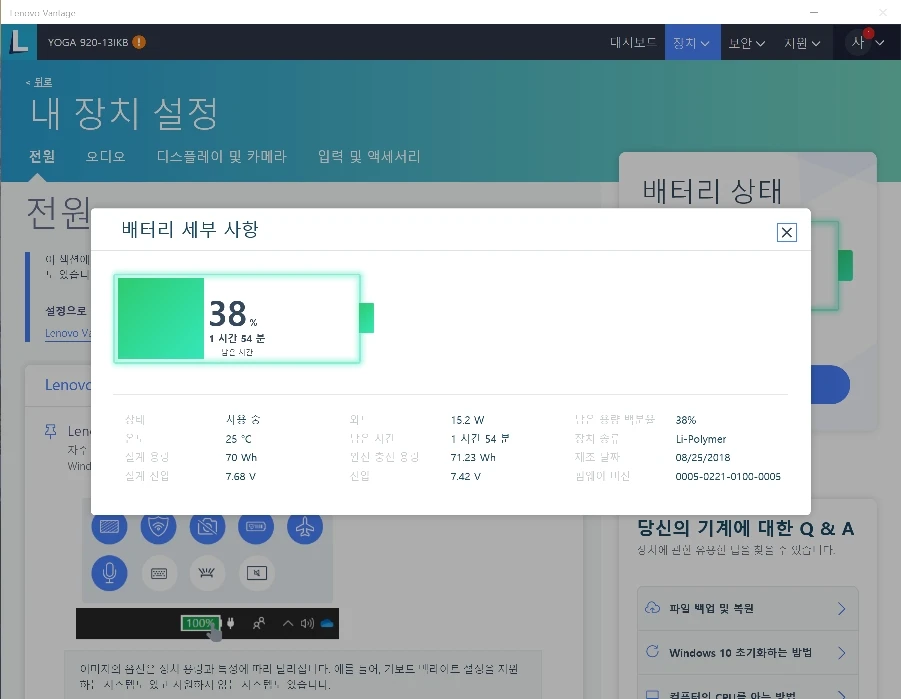Click the speaker volume icon in taskbar image
This screenshot has height=699, width=901.
pos(307,623)
